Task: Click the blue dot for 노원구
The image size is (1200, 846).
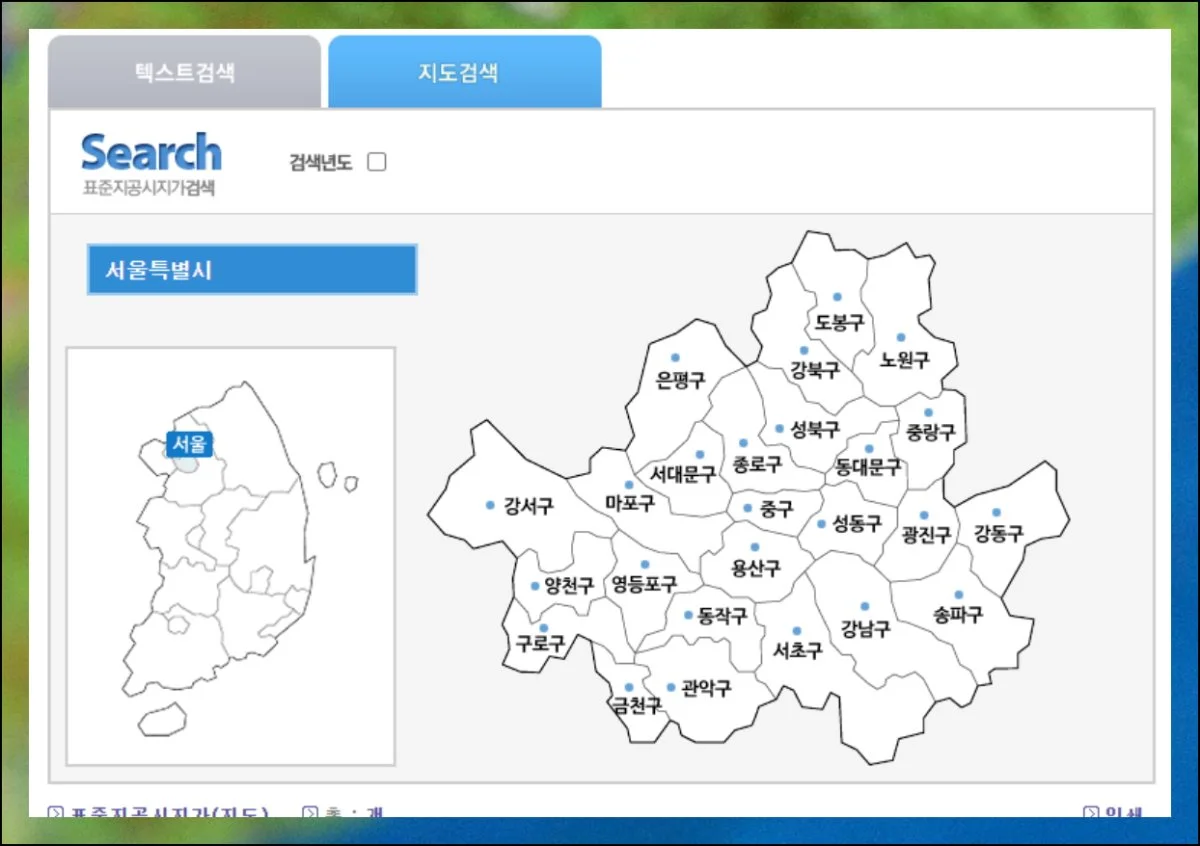Action: (x=900, y=338)
